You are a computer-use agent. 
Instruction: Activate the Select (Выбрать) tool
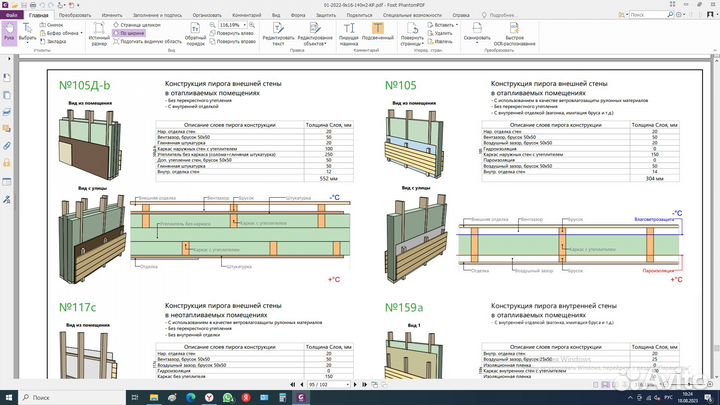point(27,33)
